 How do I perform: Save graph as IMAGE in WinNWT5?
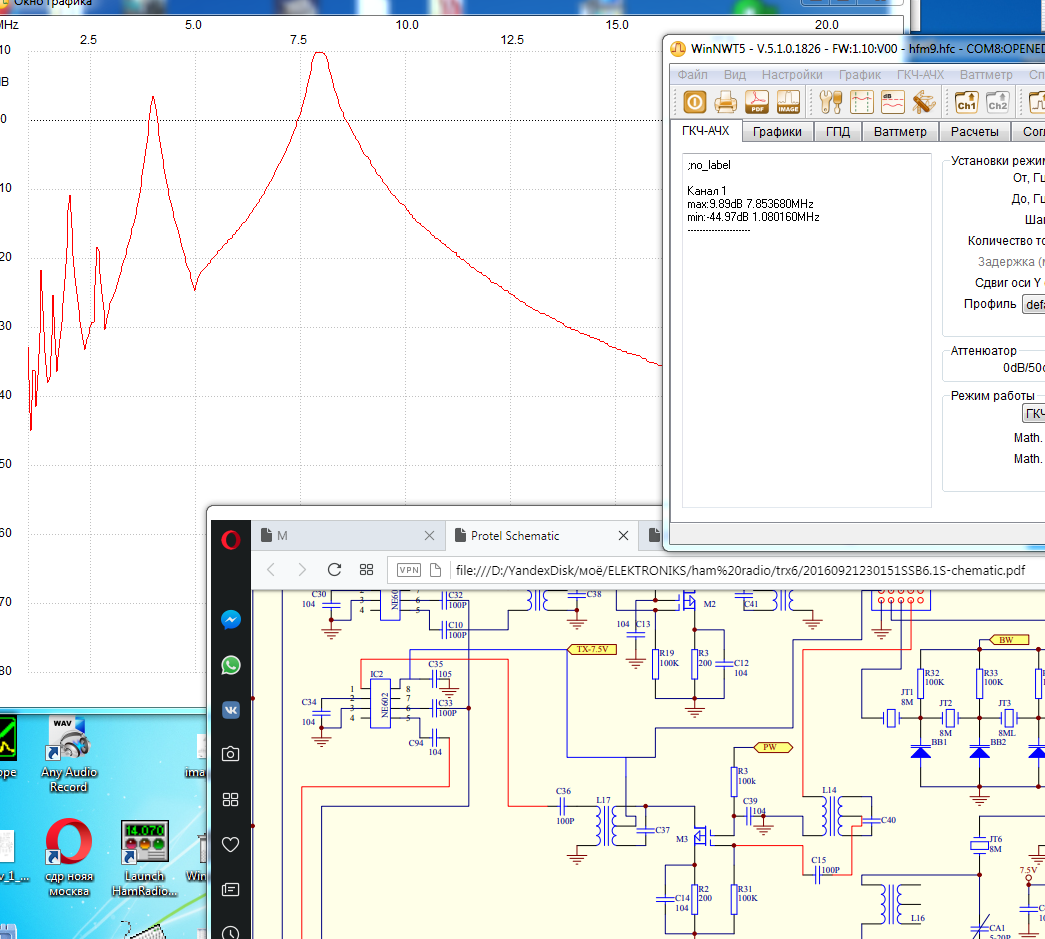coord(788,103)
